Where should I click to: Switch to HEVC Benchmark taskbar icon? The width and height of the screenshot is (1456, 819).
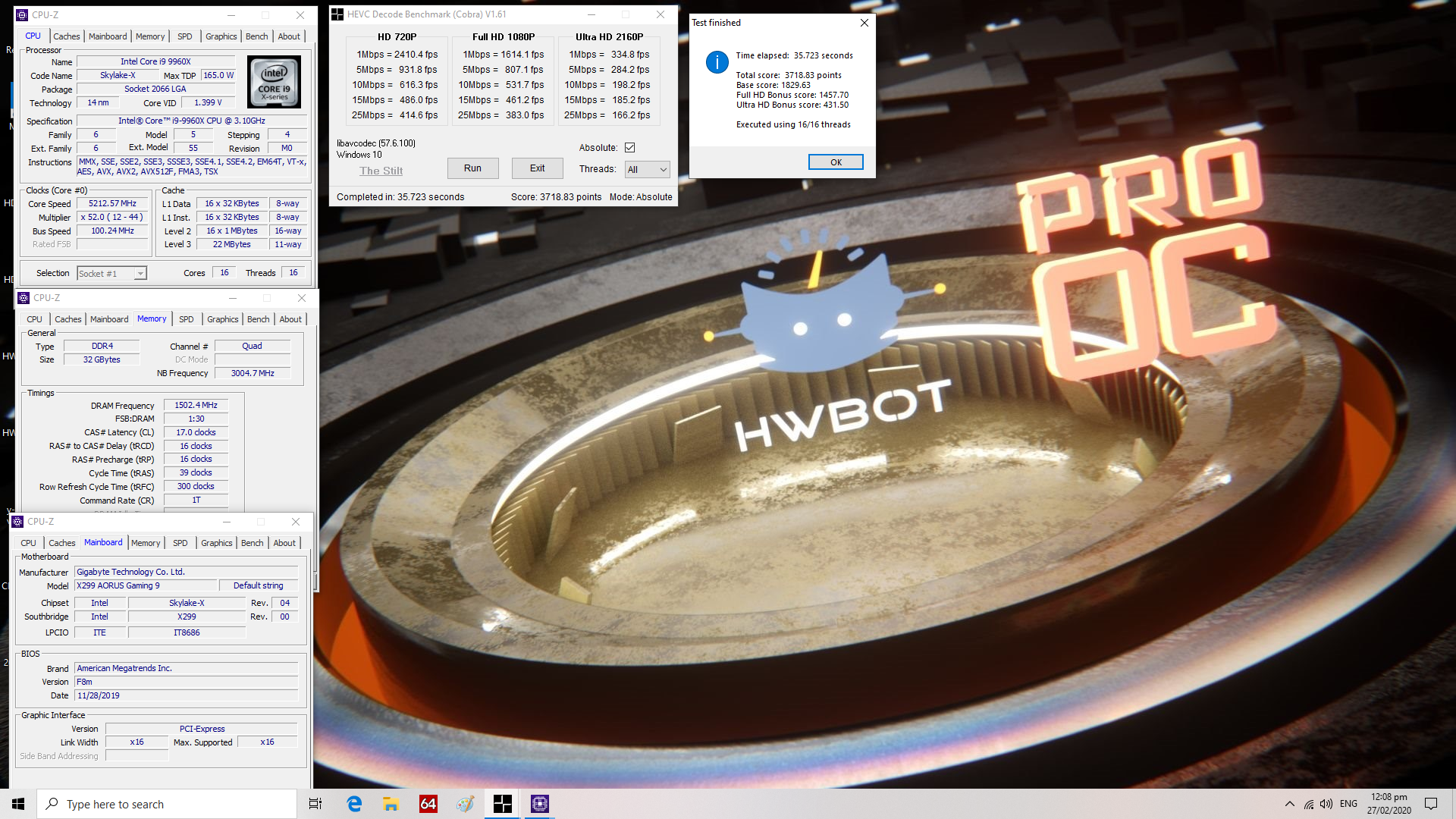click(x=503, y=804)
